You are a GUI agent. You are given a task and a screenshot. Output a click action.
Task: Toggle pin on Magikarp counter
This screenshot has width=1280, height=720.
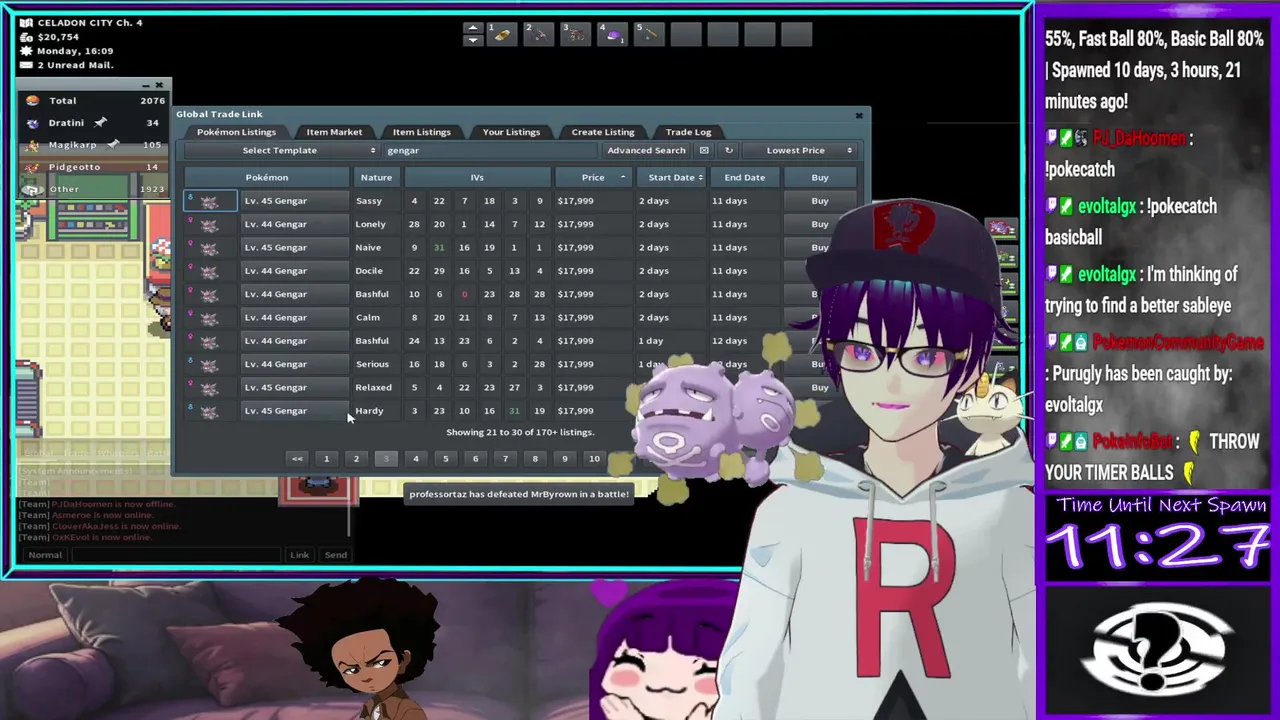[x=113, y=145]
